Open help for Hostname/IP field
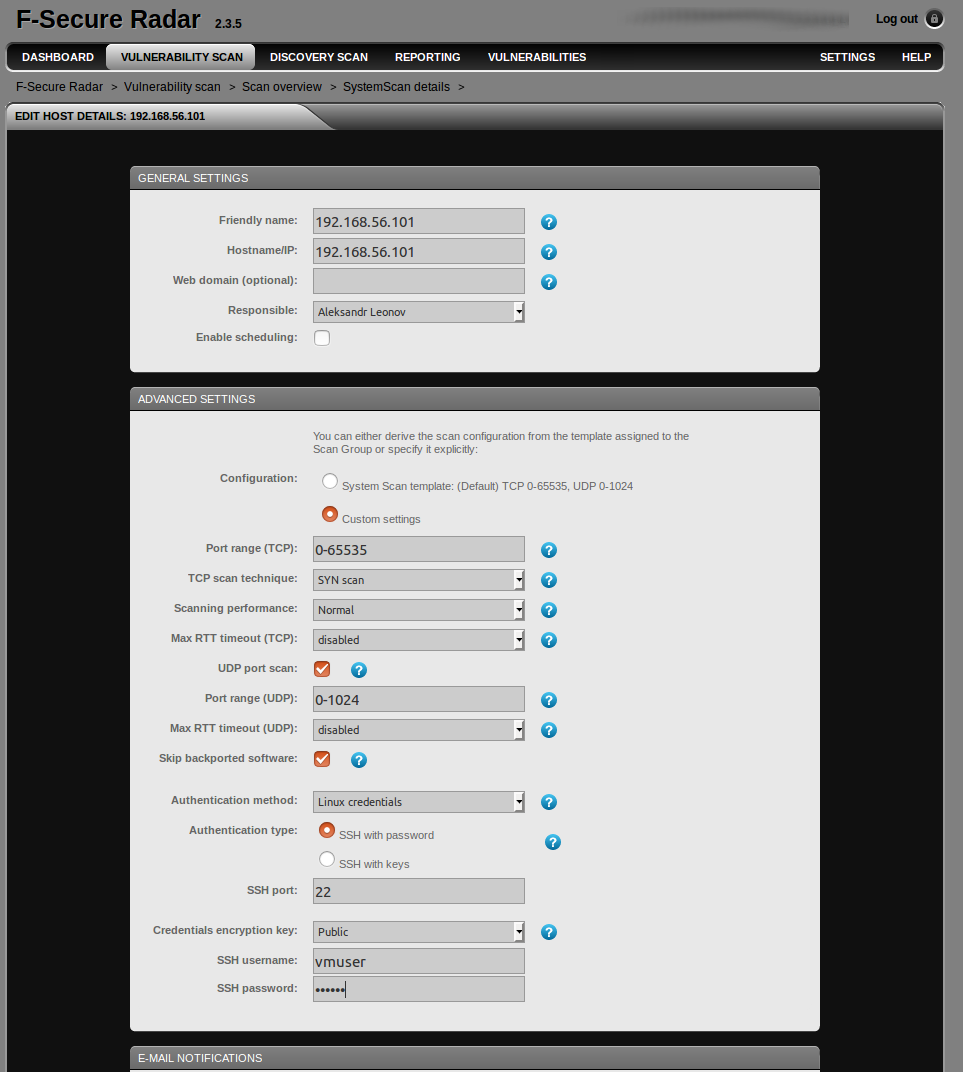 pos(549,252)
